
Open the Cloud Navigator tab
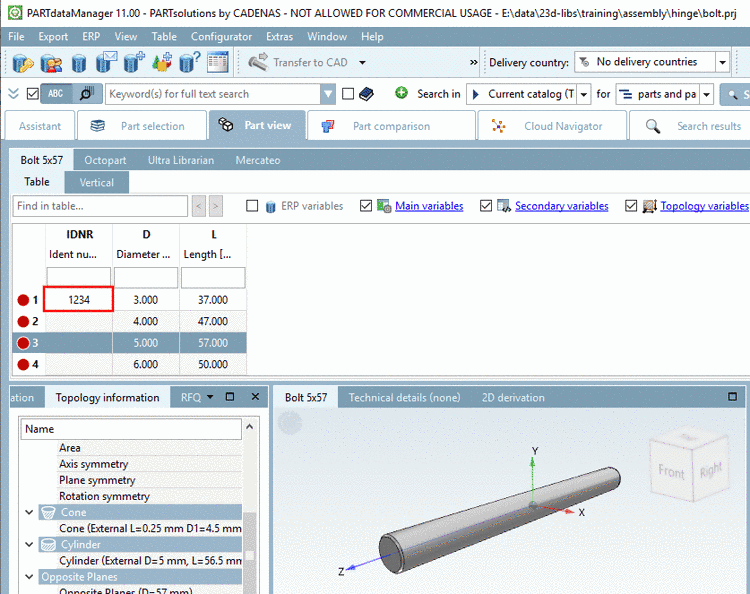[552, 126]
